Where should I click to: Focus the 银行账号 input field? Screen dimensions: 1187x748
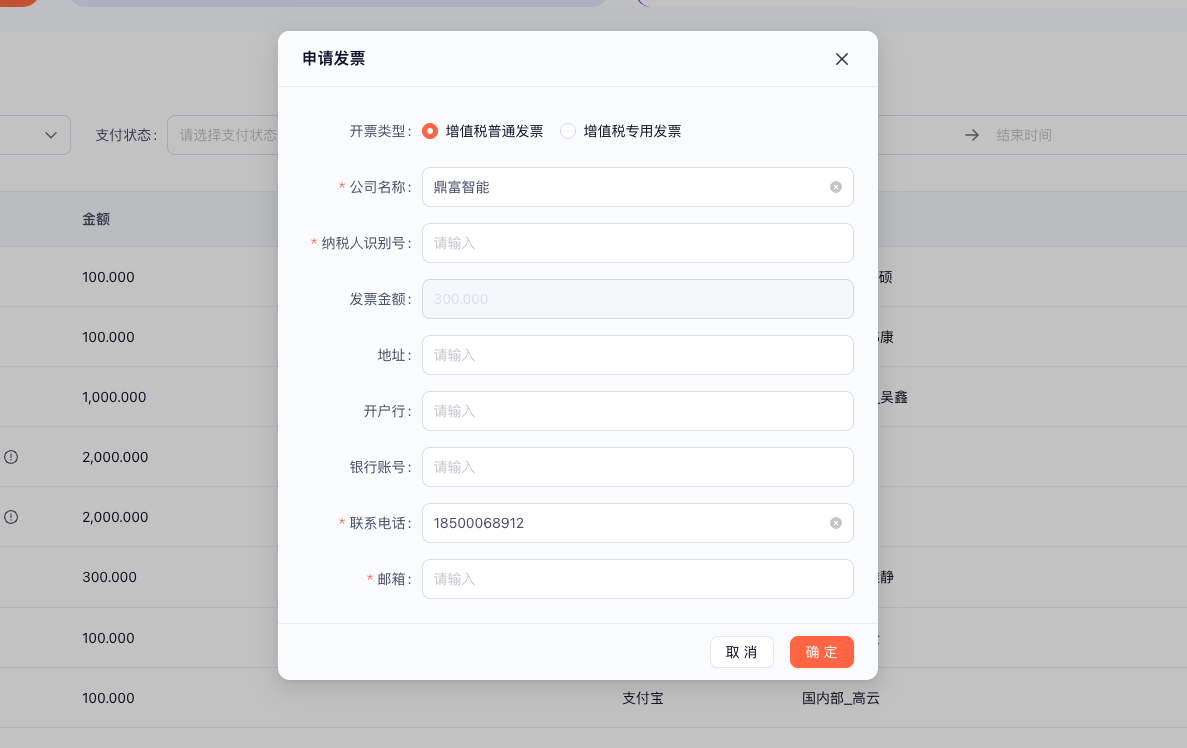coord(637,467)
